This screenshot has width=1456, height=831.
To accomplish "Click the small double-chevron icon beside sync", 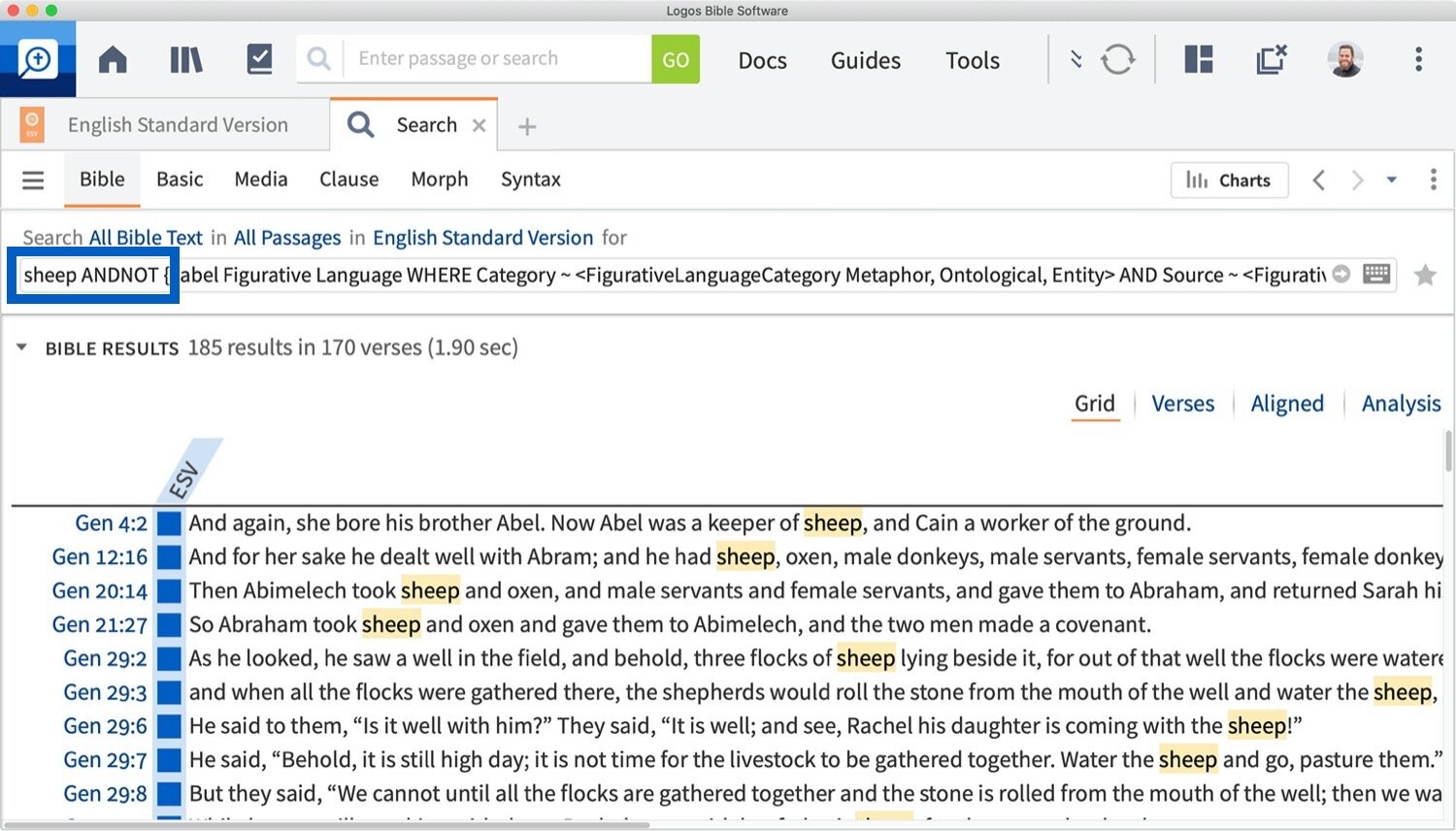I will point(1075,60).
